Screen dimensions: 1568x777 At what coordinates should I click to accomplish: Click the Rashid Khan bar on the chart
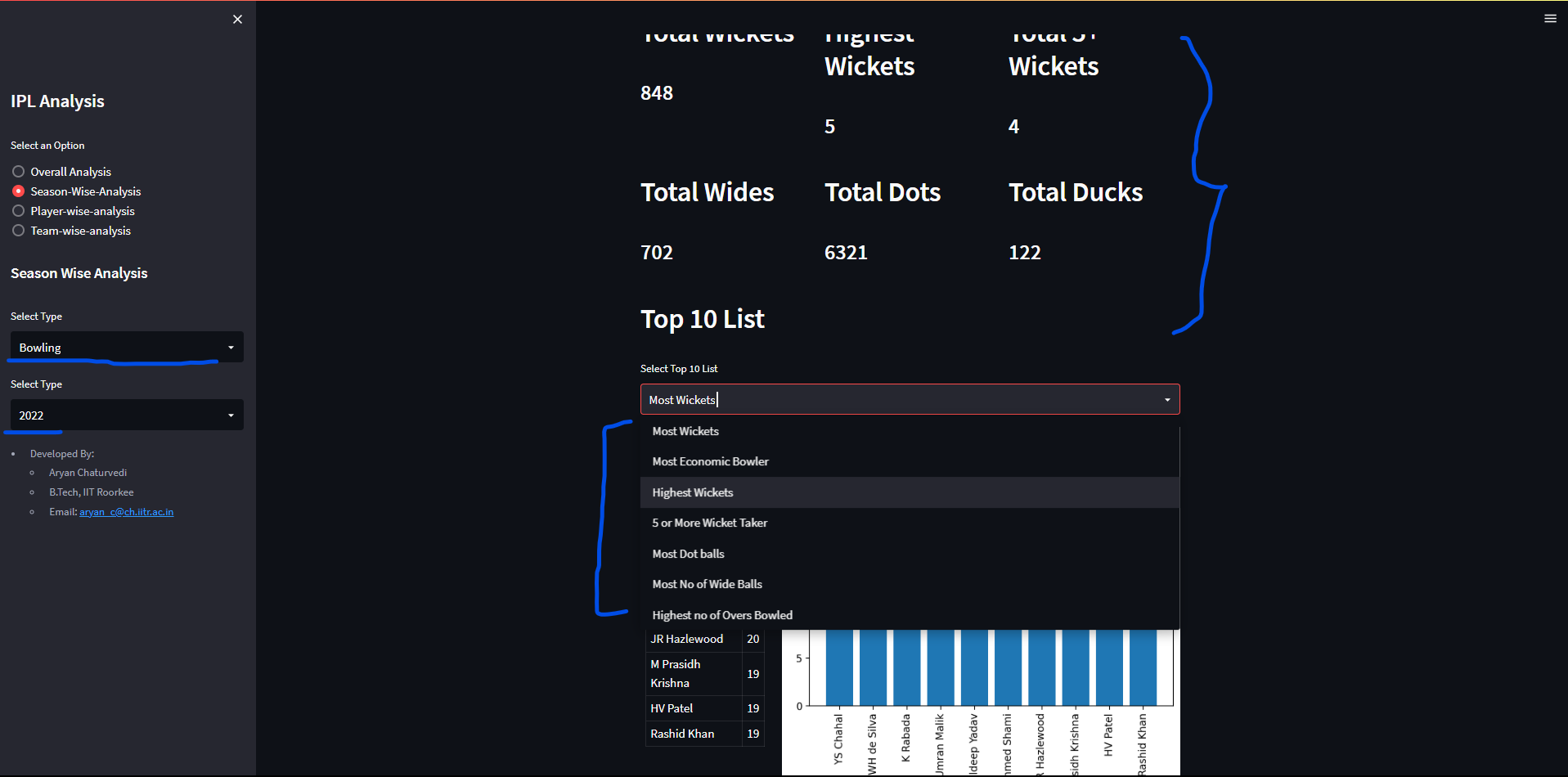1142,667
